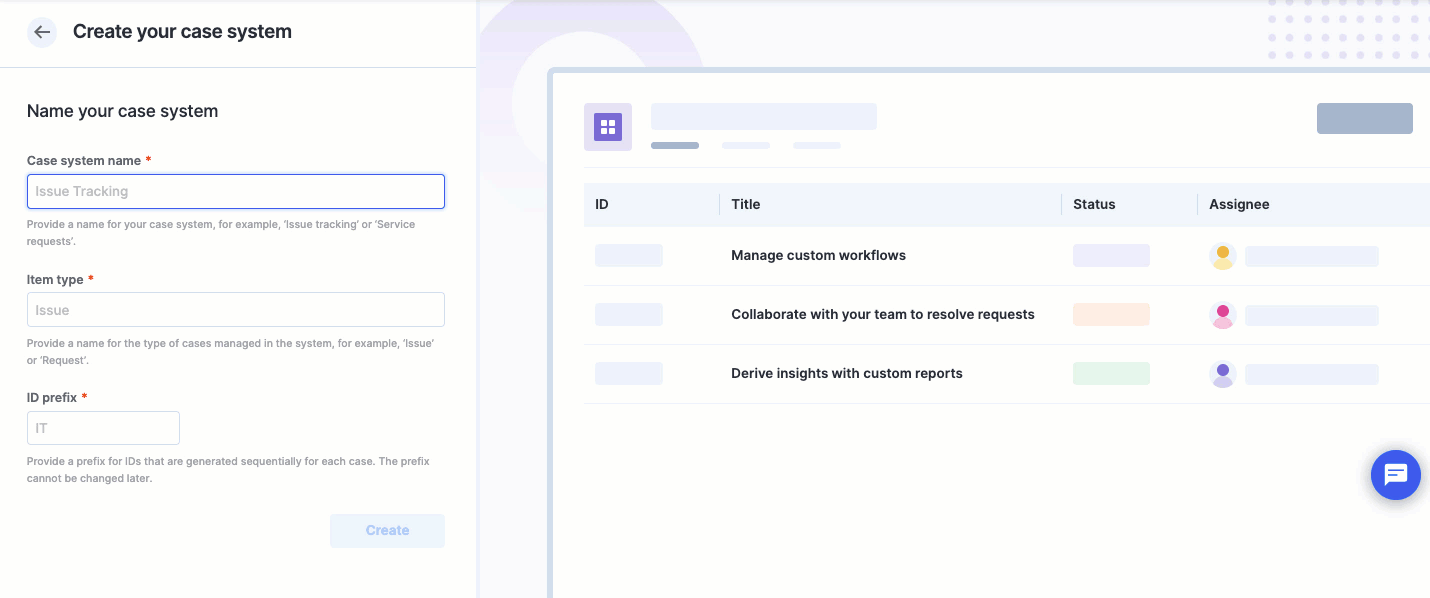Screen dimensions: 1430x598
Task: Click 'Derive insights with custom reports' row
Action: tap(847, 373)
